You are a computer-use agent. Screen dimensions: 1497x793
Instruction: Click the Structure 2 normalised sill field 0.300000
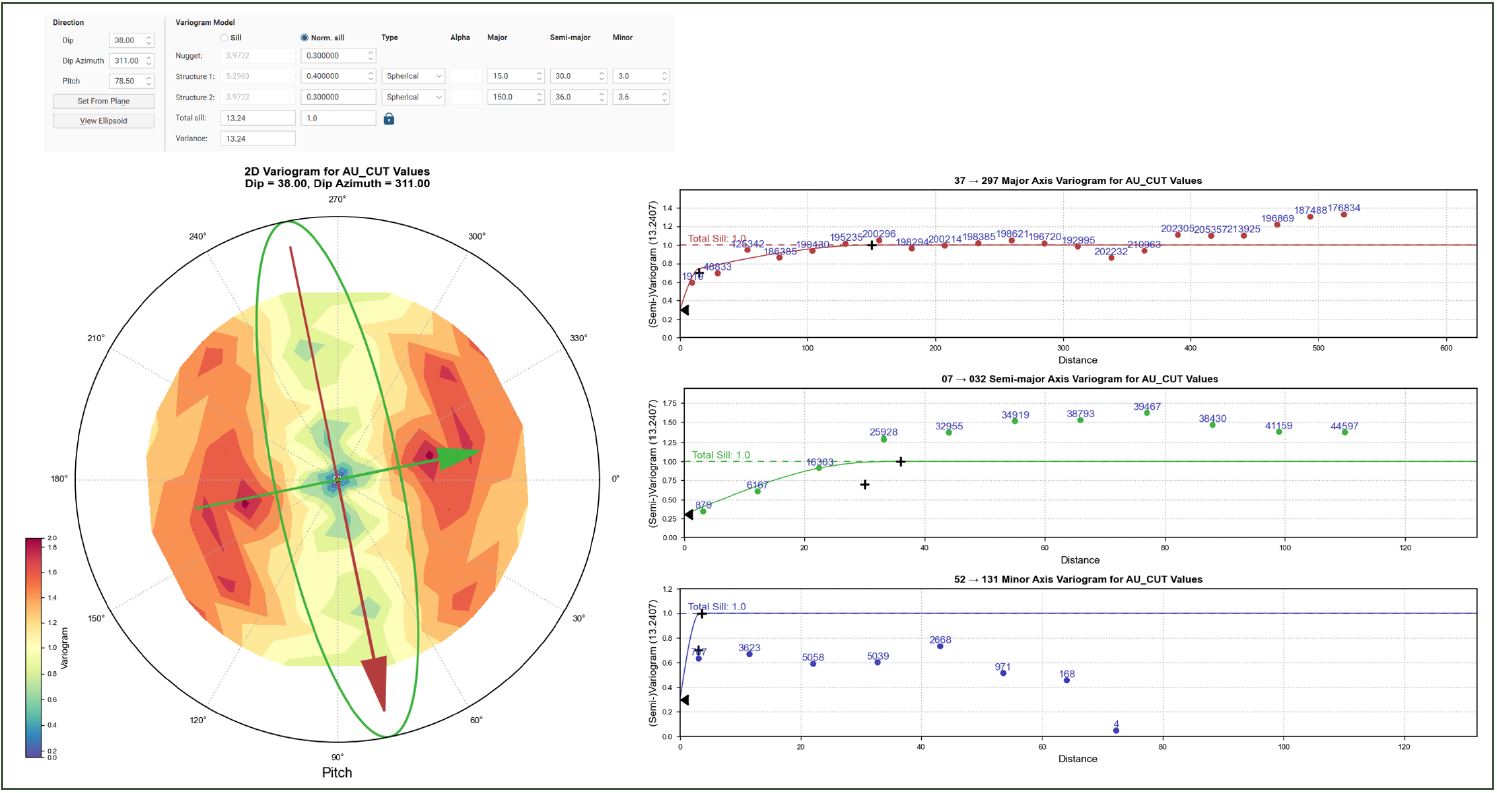338,97
